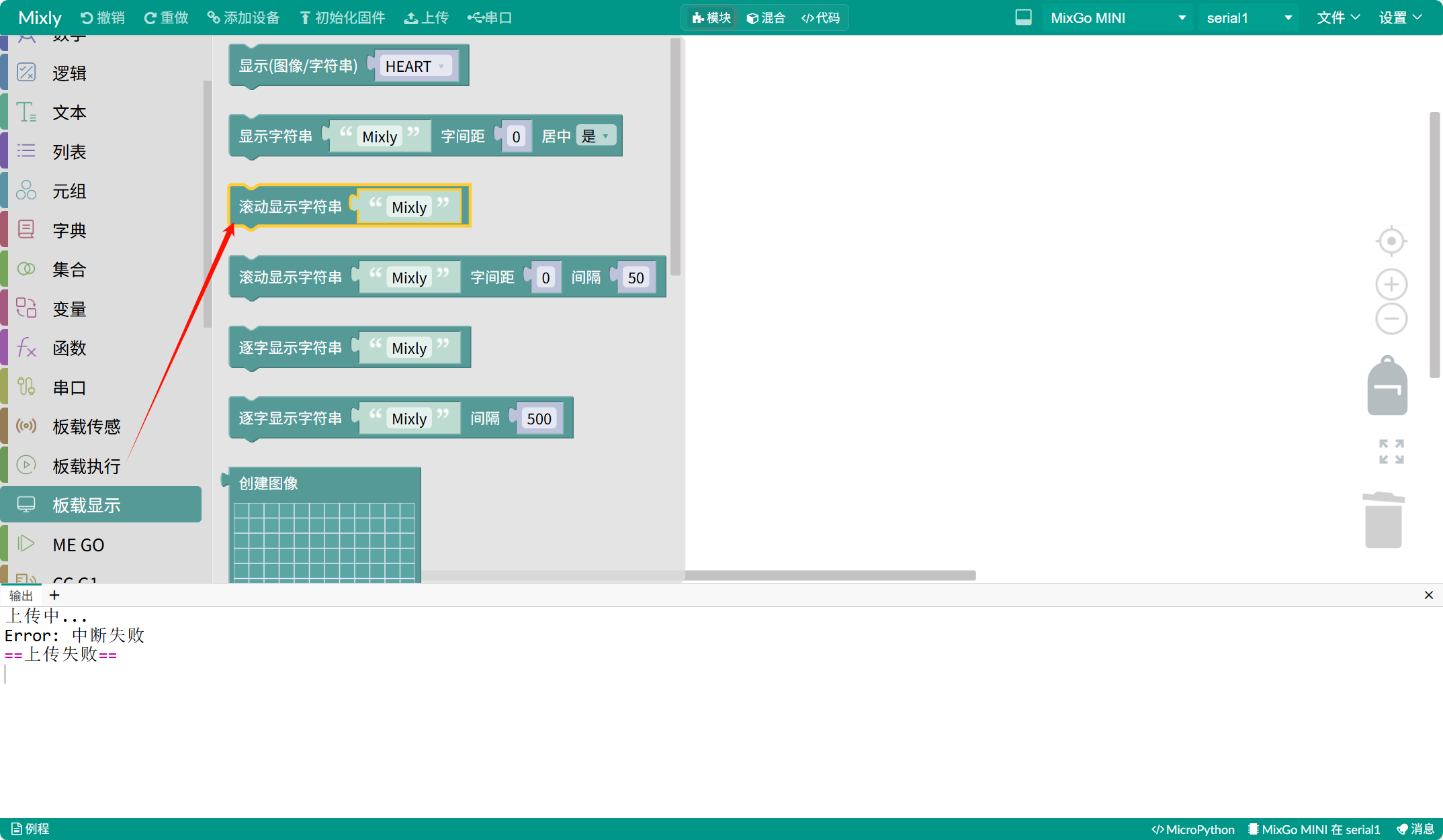Zoom out the workspace with minus icon
This screenshot has width=1443, height=840.
[1391, 318]
